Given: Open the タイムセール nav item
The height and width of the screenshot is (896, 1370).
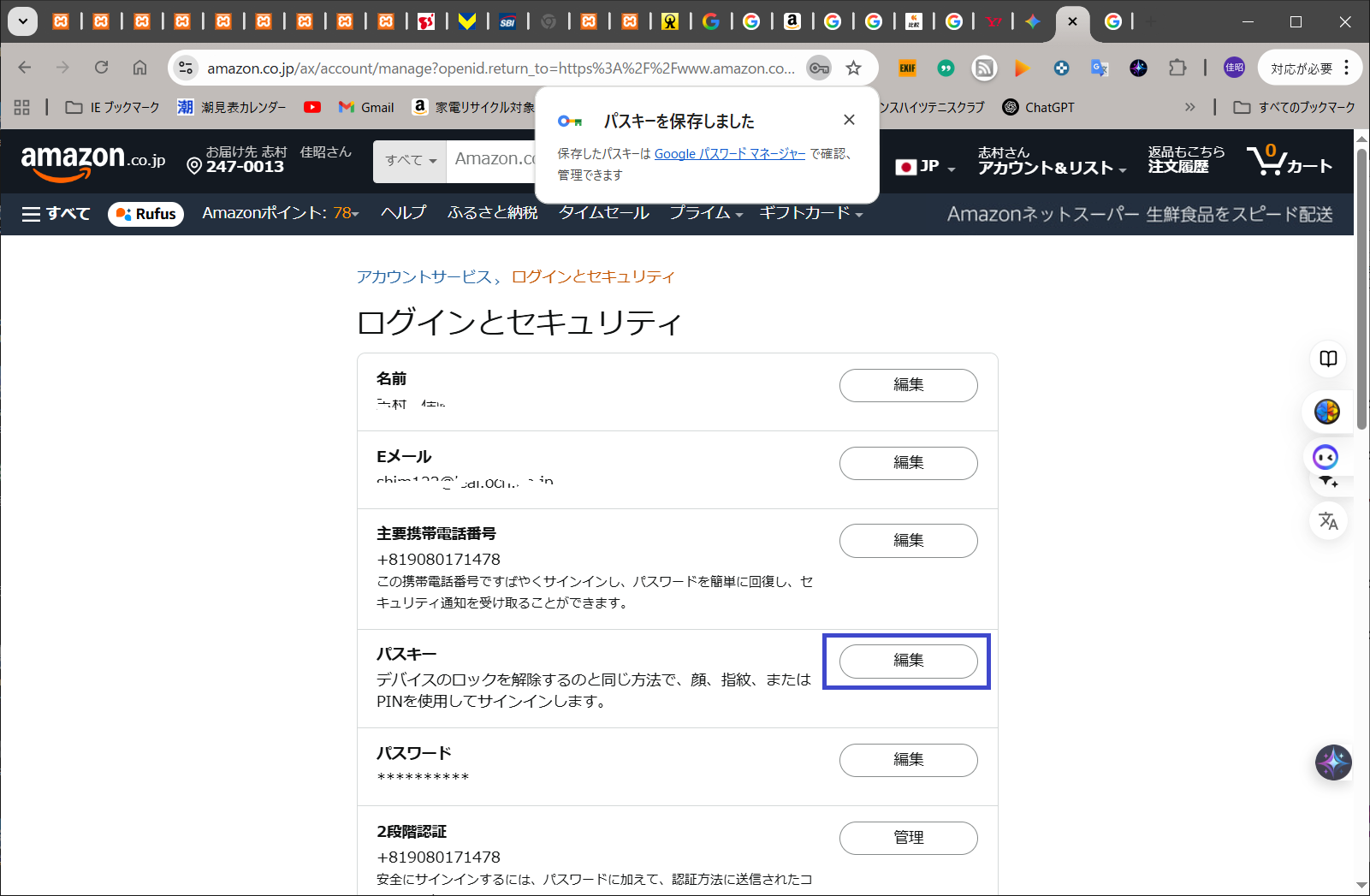Looking at the screenshot, I should pyautogui.click(x=604, y=213).
